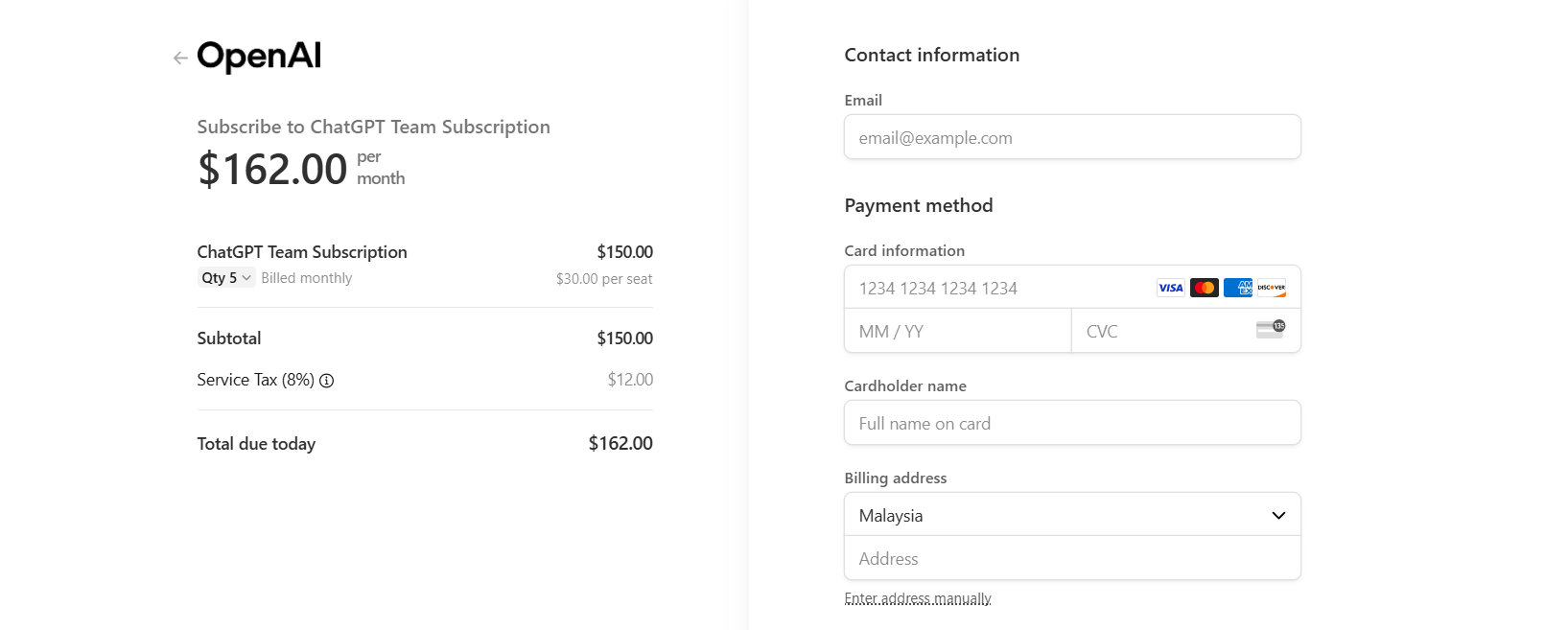
Task: Click the back arrow beside OpenAI logo
Action: tap(180, 58)
